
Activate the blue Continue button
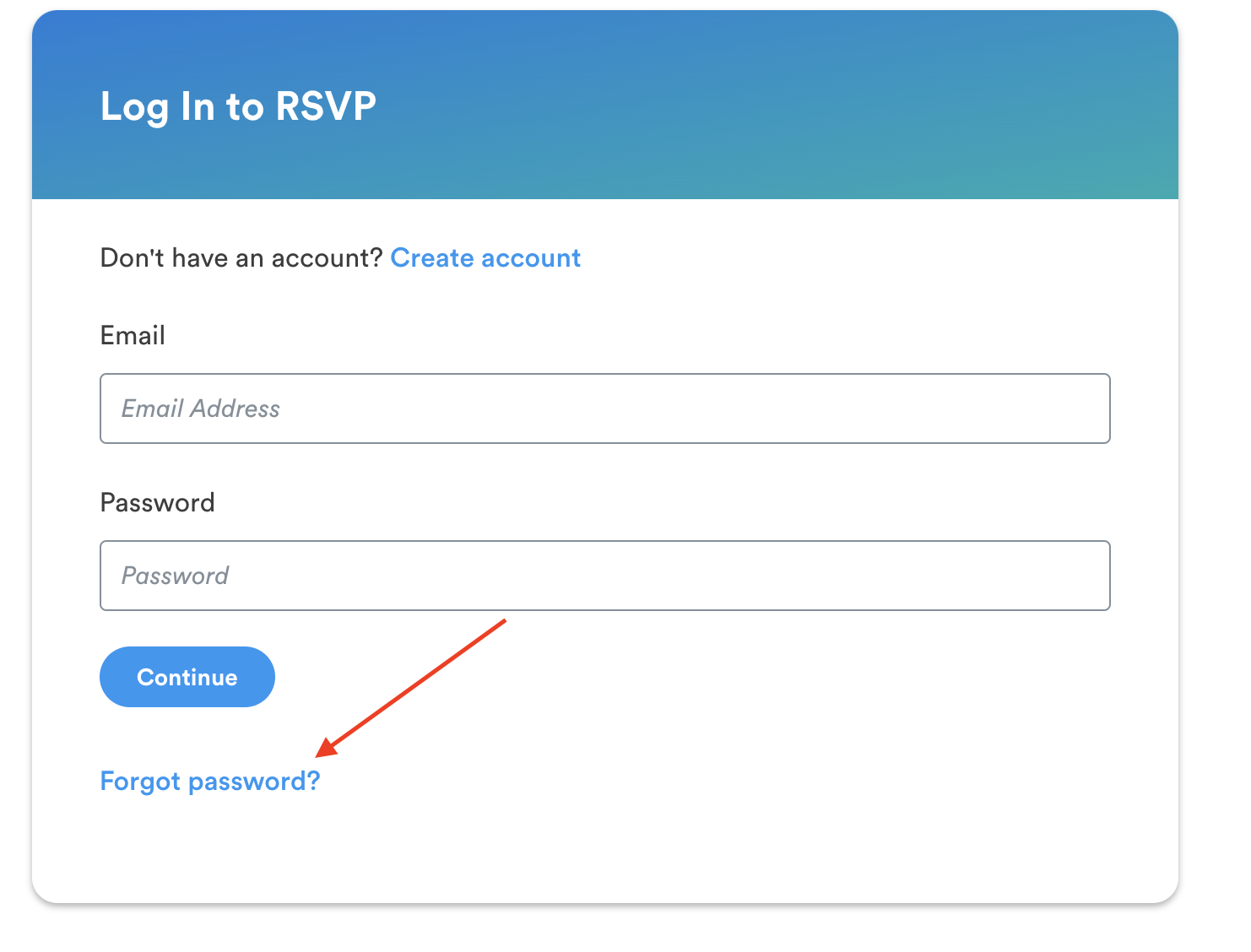[187, 676]
